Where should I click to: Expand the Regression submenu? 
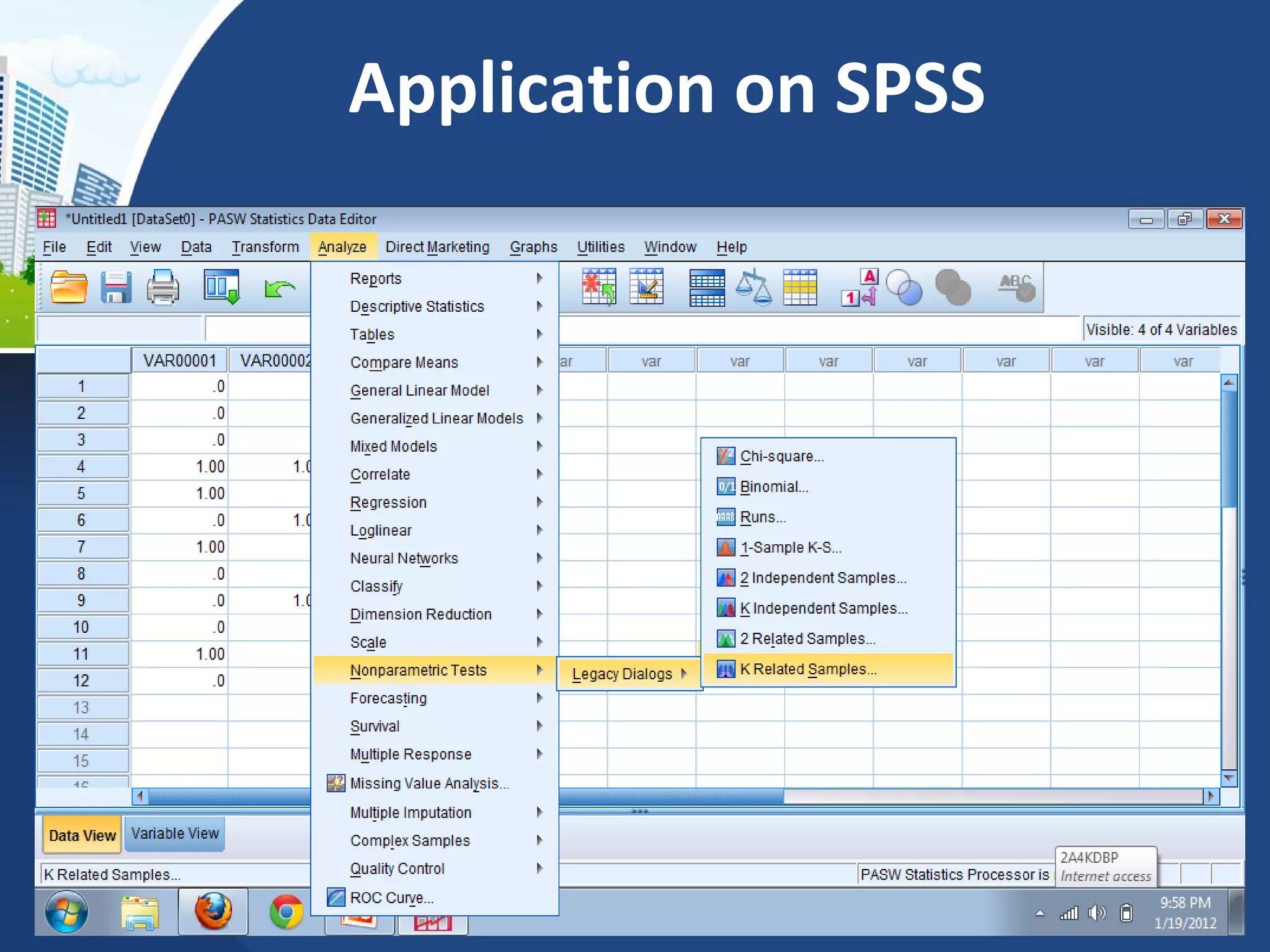[x=435, y=502]
